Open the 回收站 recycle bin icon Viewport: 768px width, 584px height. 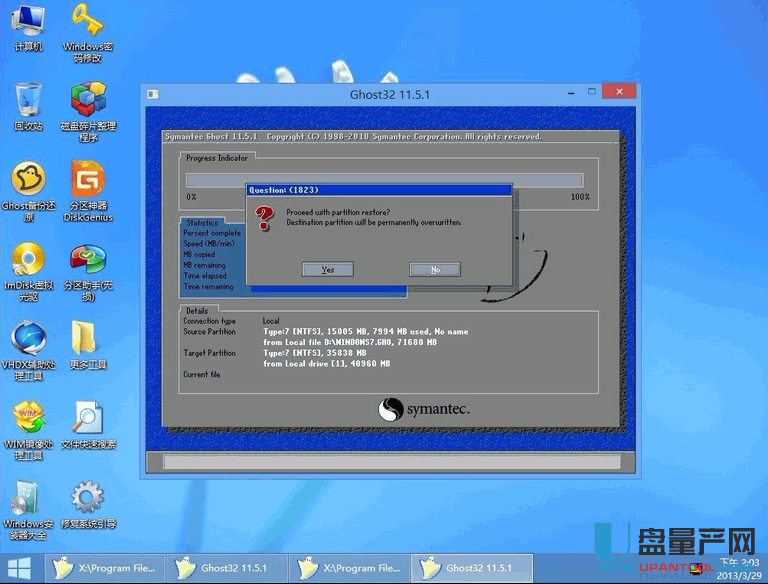coord(28,107)
